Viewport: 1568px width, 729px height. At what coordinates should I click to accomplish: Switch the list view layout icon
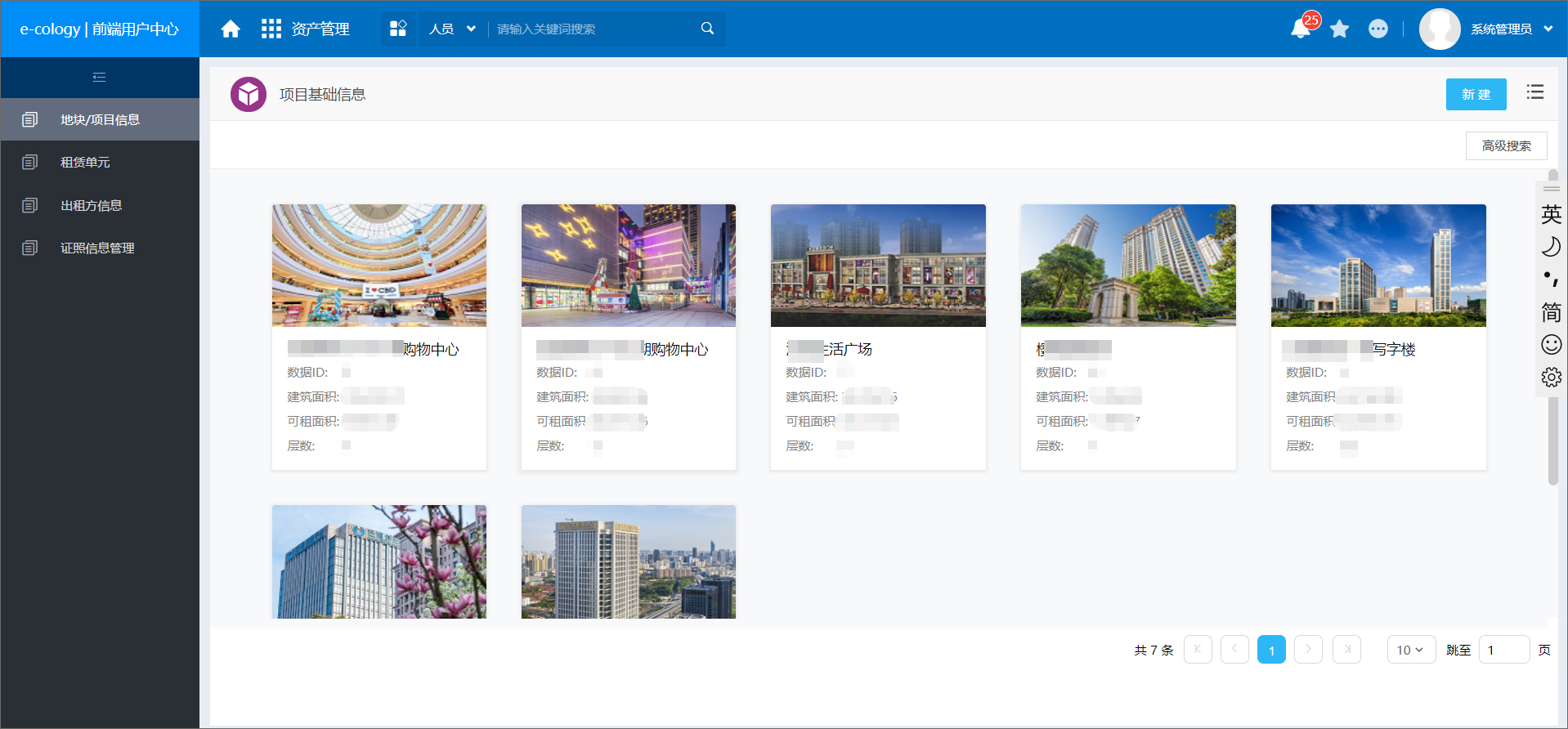[x=1535, y=92]
